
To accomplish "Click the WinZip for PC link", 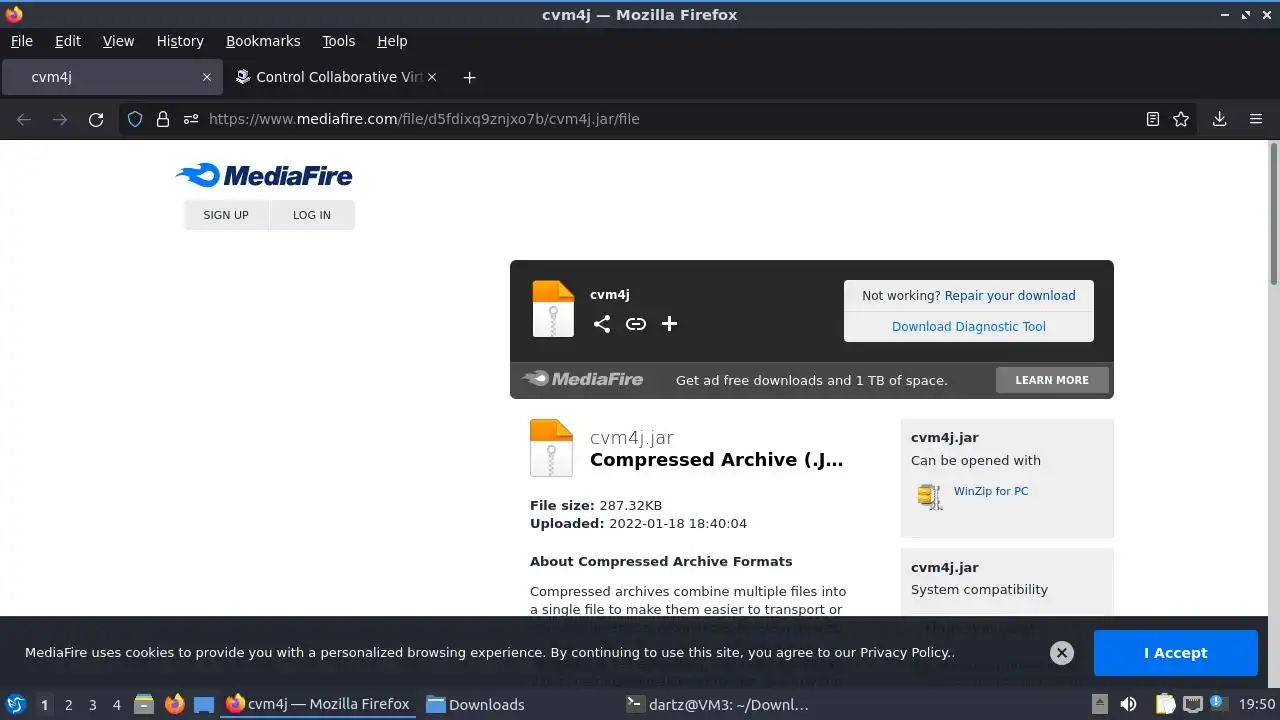I will point(991,491).
